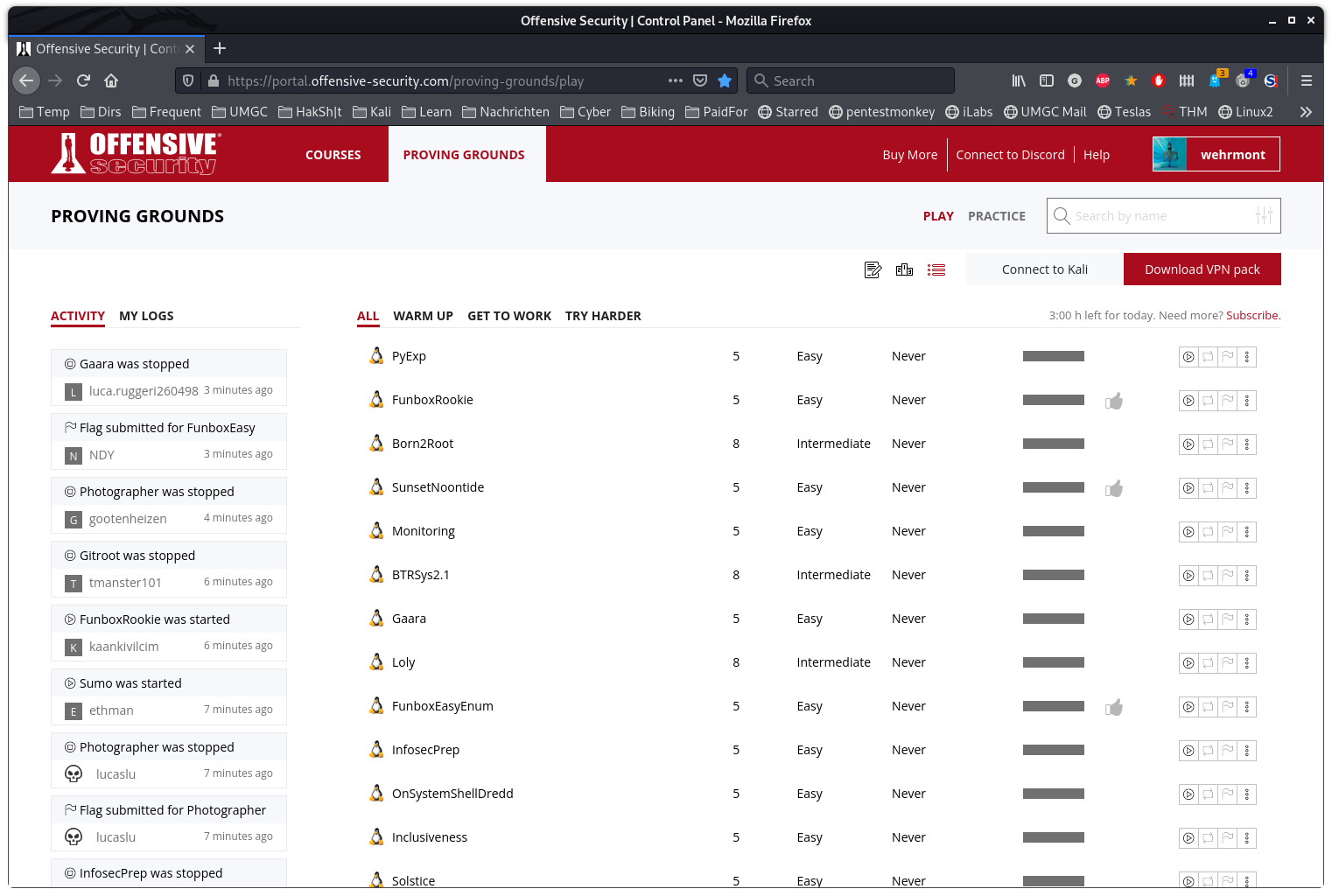
Task: Switch to the TRY HARDER tab
Action: (x=603, y=316)
